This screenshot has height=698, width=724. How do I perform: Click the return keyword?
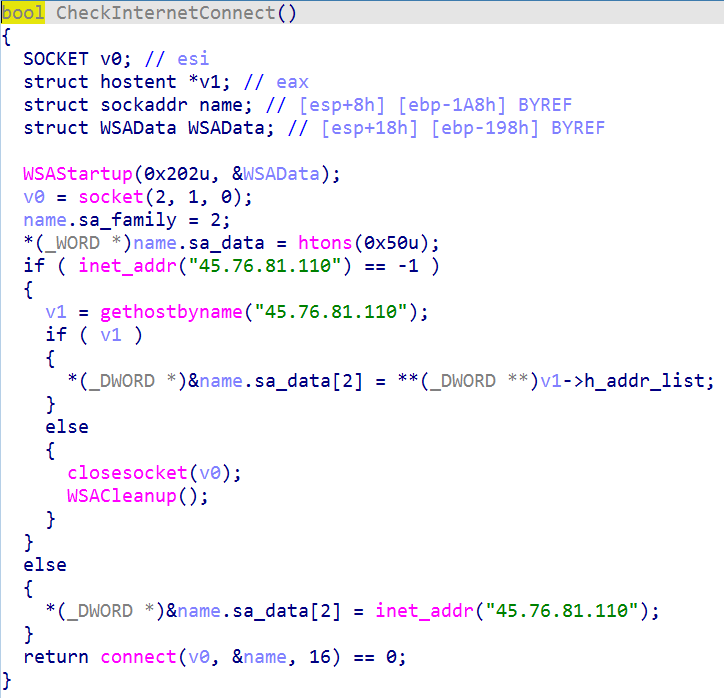[56, 657]
